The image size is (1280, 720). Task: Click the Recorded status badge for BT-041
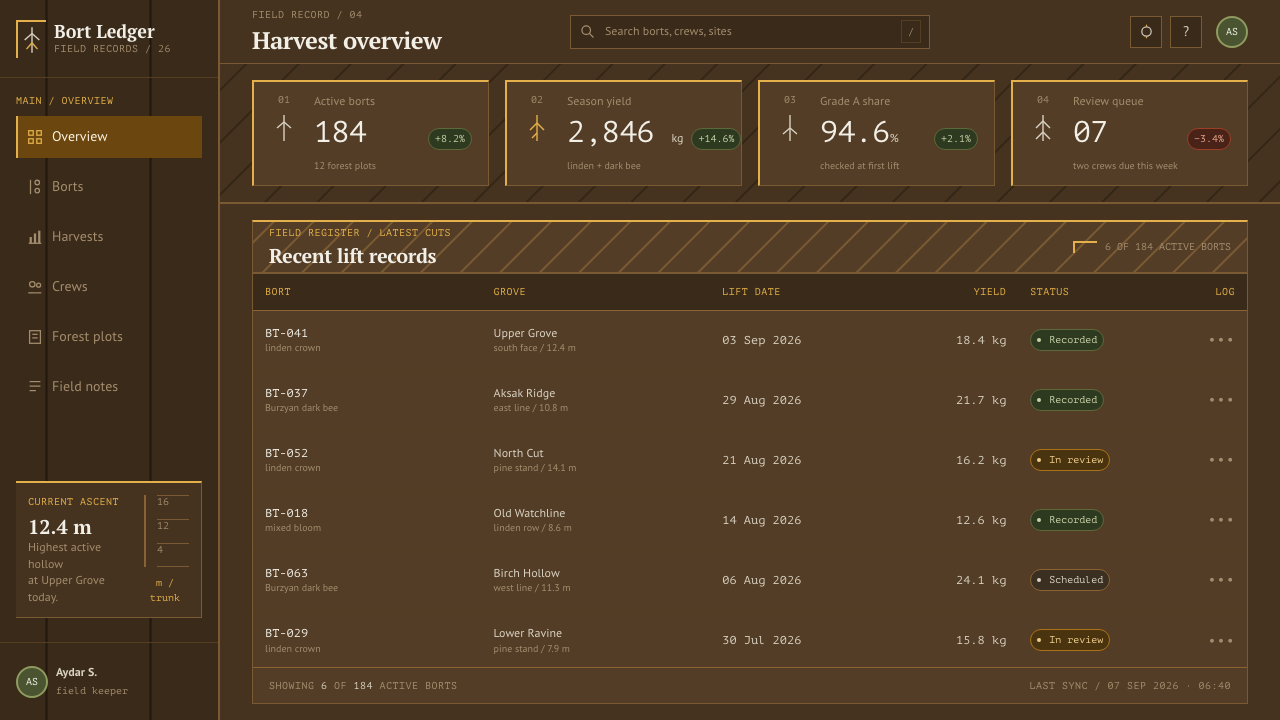1067,340
